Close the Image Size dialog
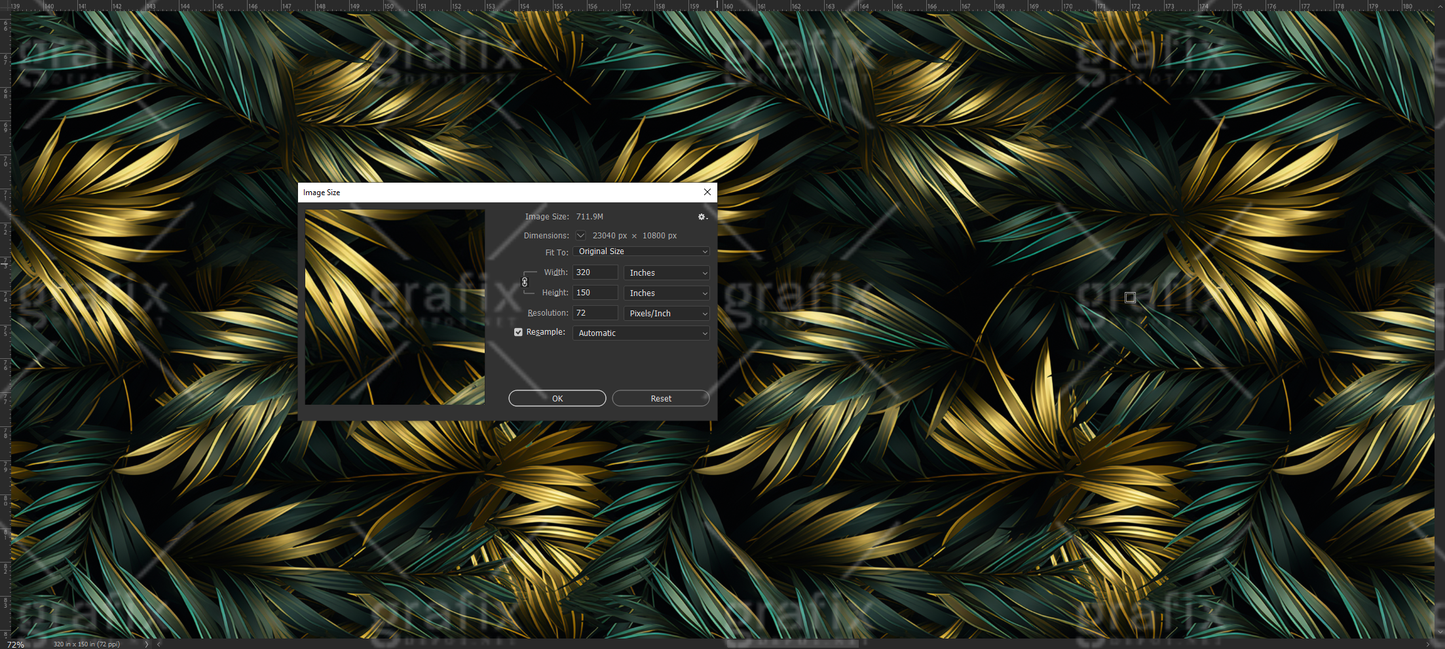 (707, 191)
